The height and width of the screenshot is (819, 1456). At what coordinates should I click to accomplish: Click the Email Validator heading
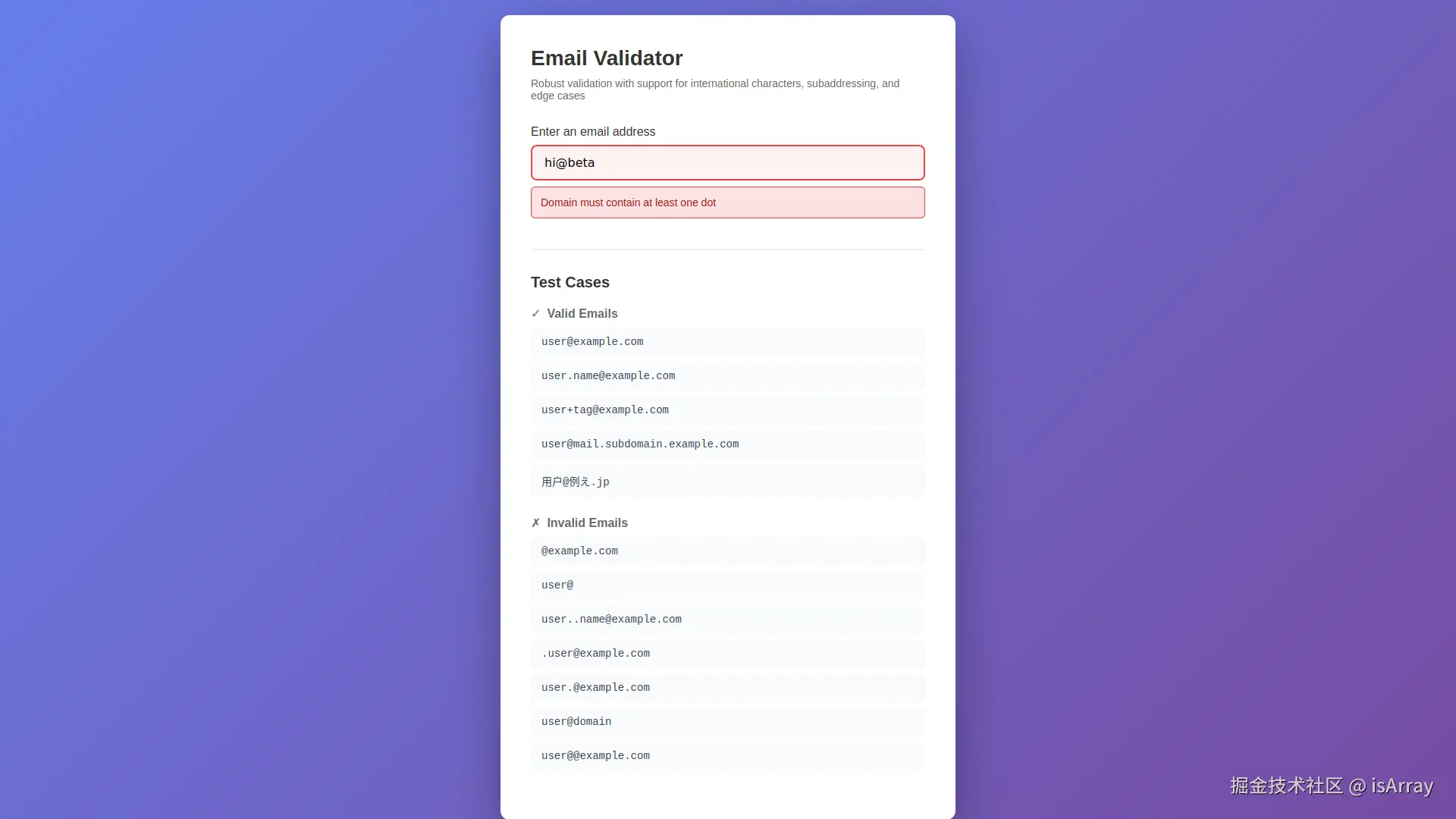pyautogui.click(x=607, y=58)
